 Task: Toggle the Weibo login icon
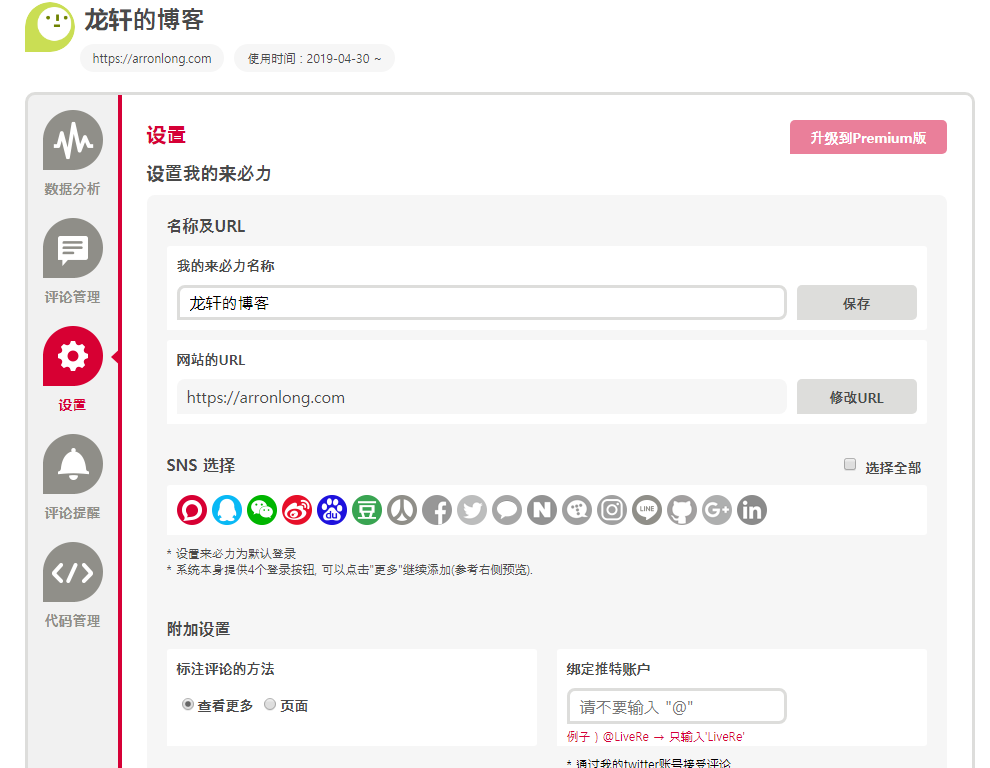[x=297, y=510]
